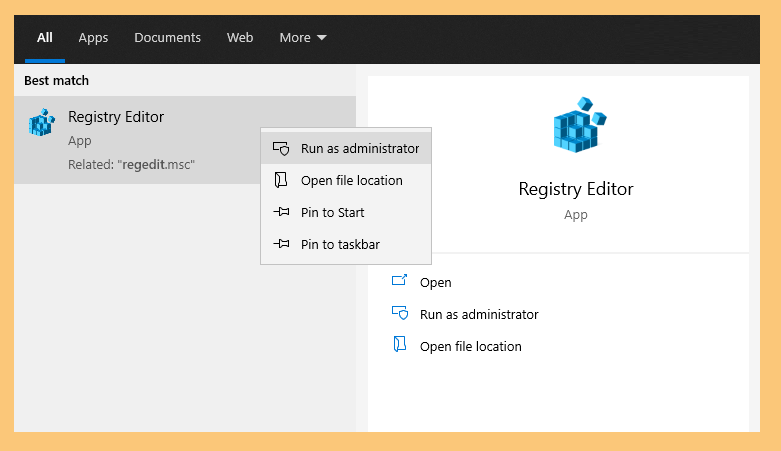Click the folder icon beside context menu Open file location
The image size is (781, 451).
coord(281,180)
